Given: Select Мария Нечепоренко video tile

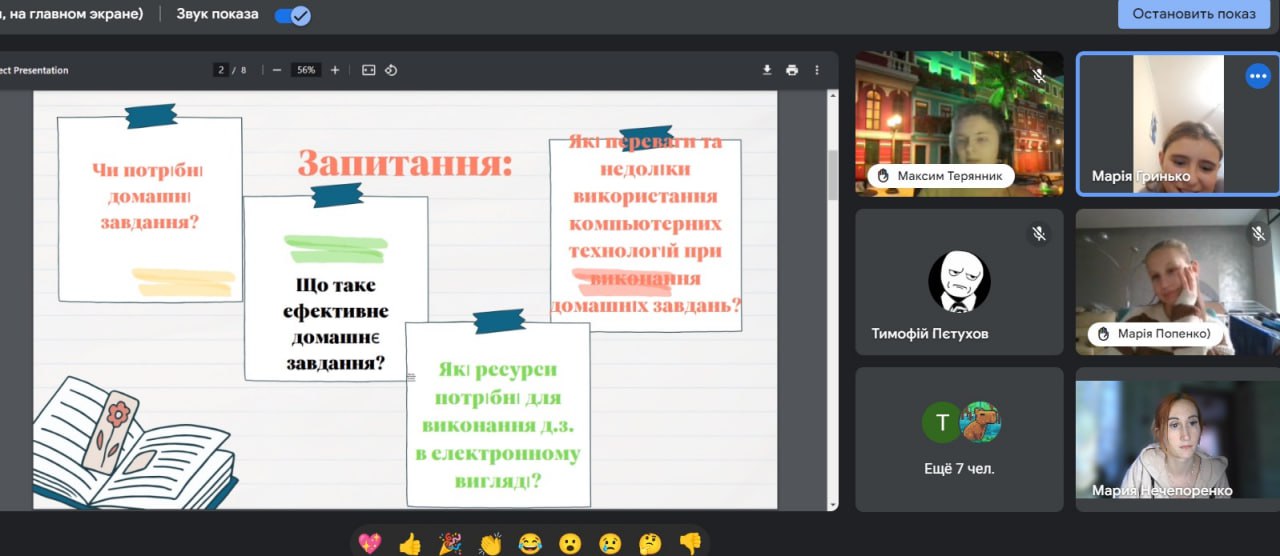Looking at the screenshot, I should click(x=1177, y=440).
